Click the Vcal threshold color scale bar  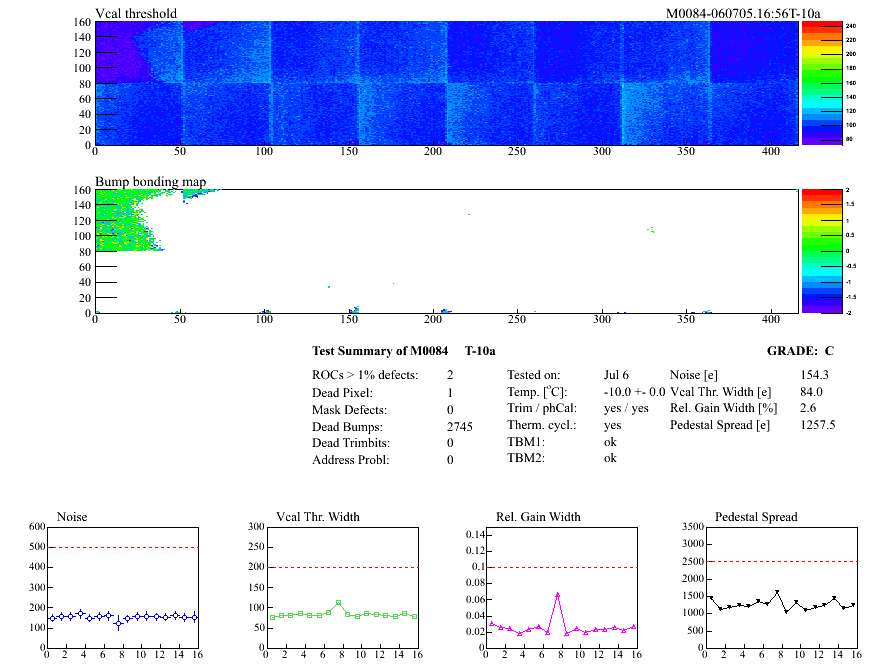click(x=822, y=83)
